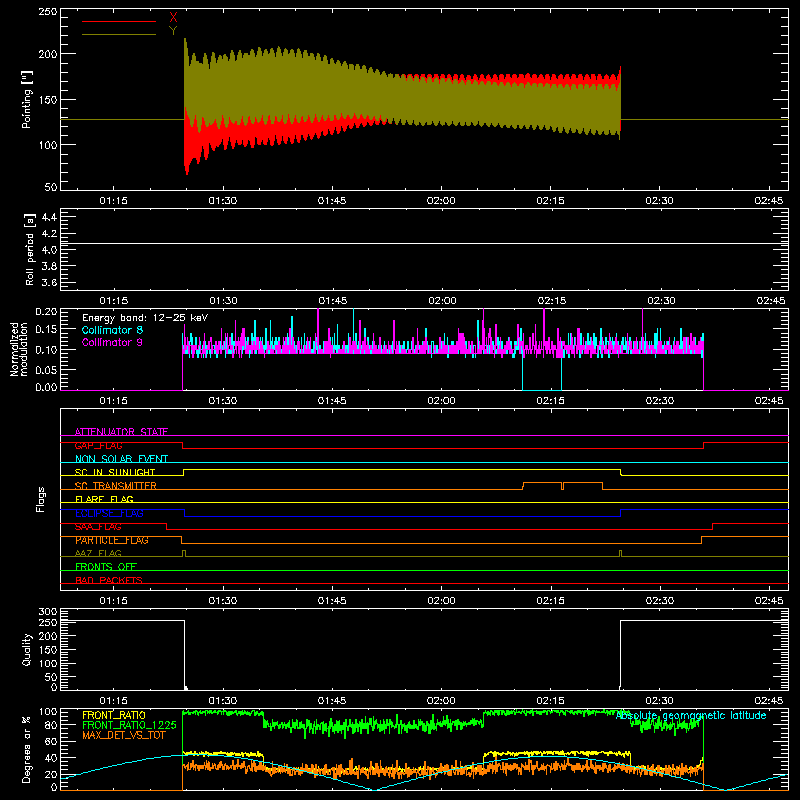Viewport: 800px width, 800px height.
Task: Select the yellow FRONT_RATIO legend label
Action: [114, 715]
